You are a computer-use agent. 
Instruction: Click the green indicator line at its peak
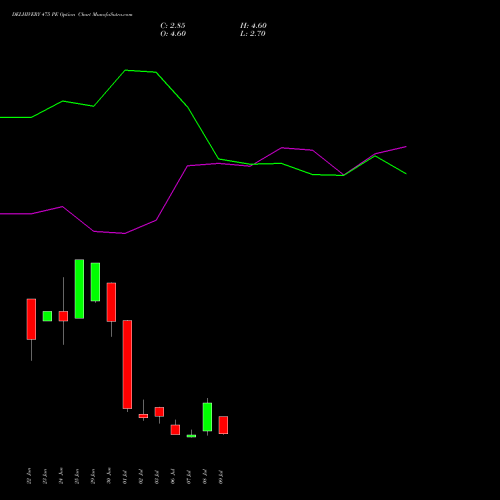tap(126, 70)
